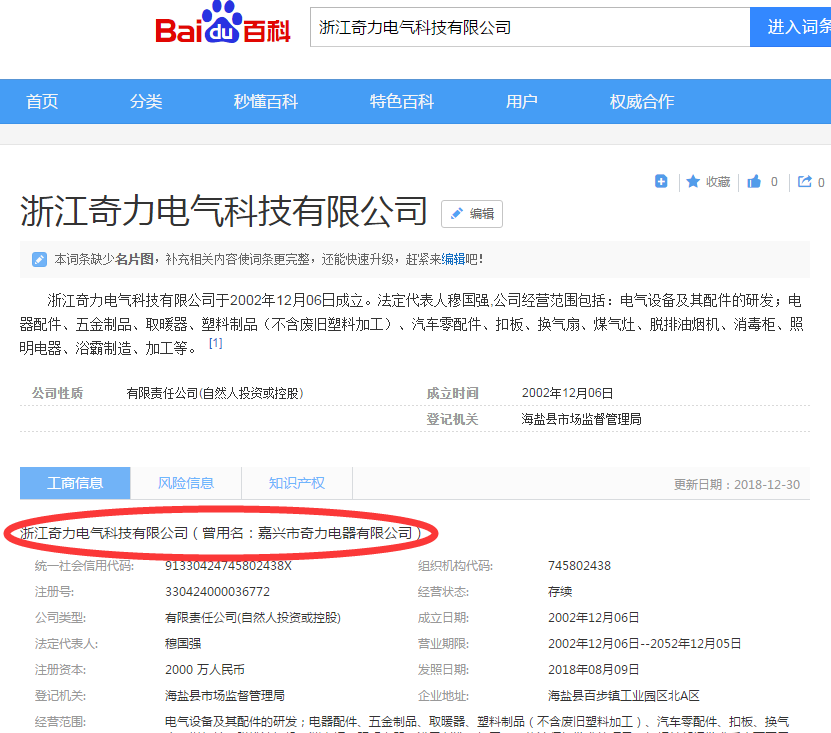Click 用户 in the top navigation
Image resolution: width=831 pixels, height=733 pixels.
click(522, 101)
